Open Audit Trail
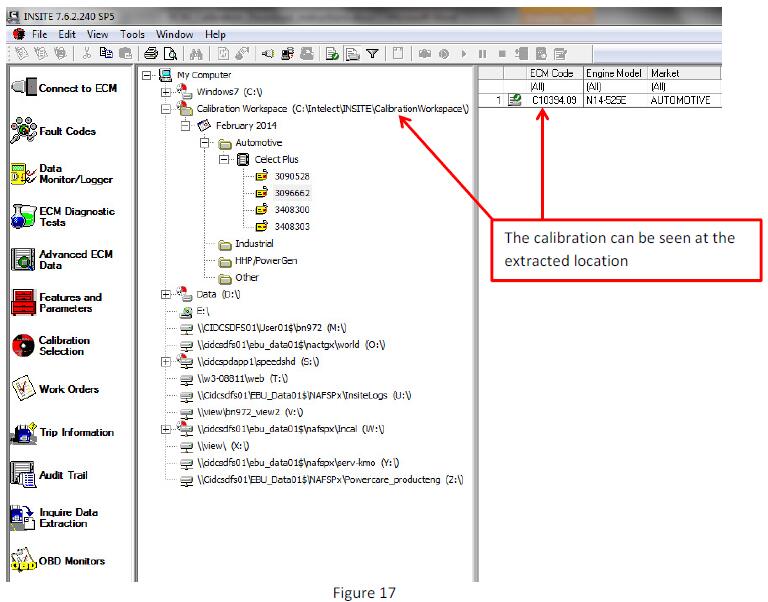Screen dimensions: 768x602 (x=49, y=475)
